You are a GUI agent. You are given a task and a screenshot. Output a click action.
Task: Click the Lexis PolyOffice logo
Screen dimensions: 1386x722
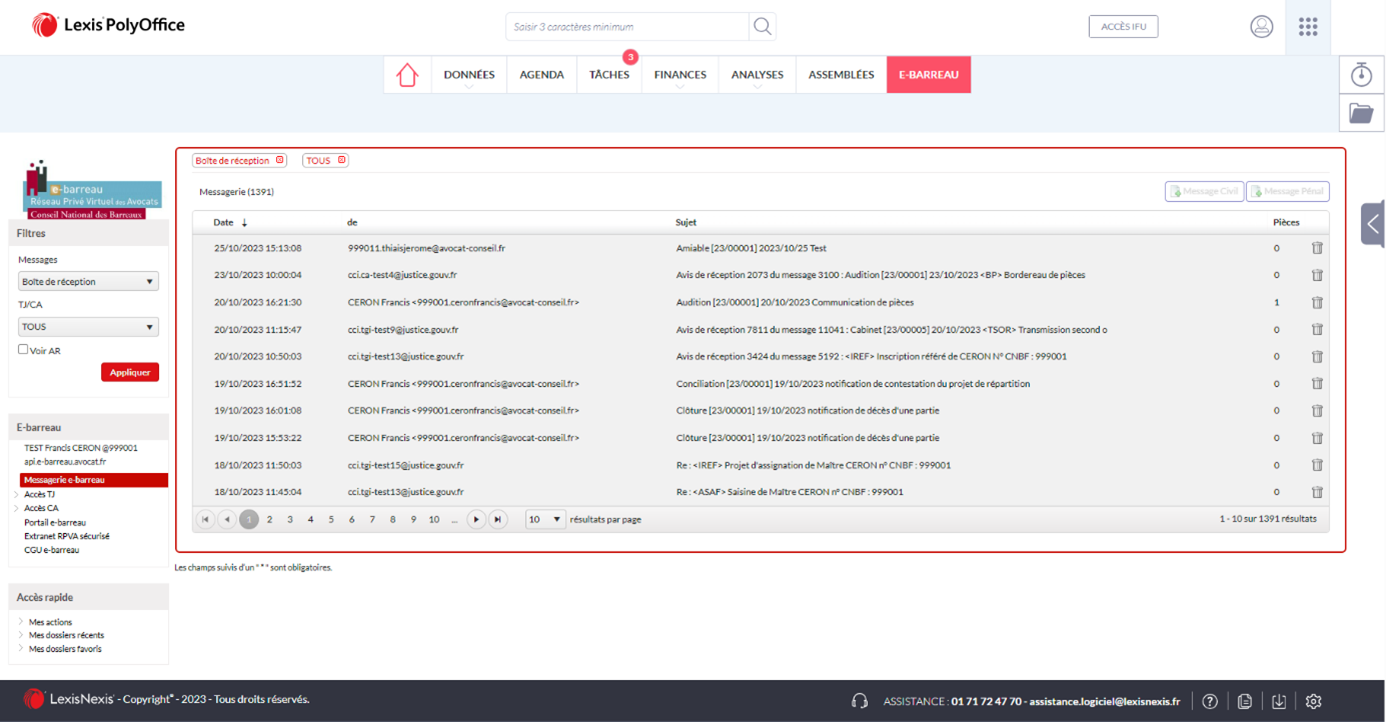[x=108, y=26]
